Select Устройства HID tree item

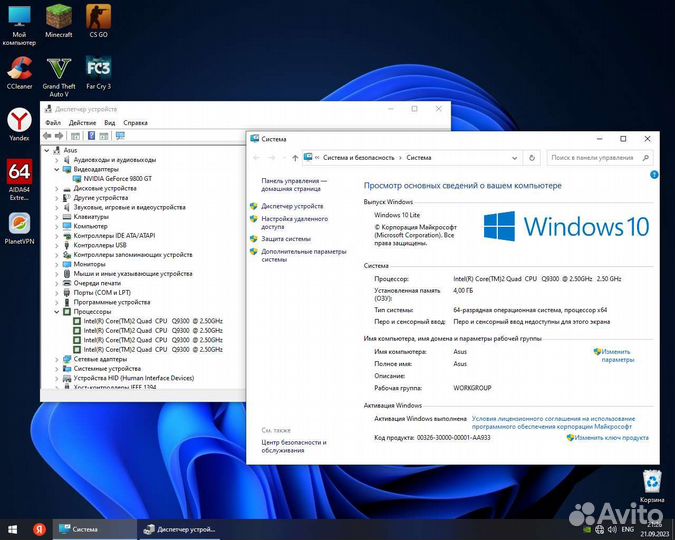pyautogui.click(x=133, y=378)
